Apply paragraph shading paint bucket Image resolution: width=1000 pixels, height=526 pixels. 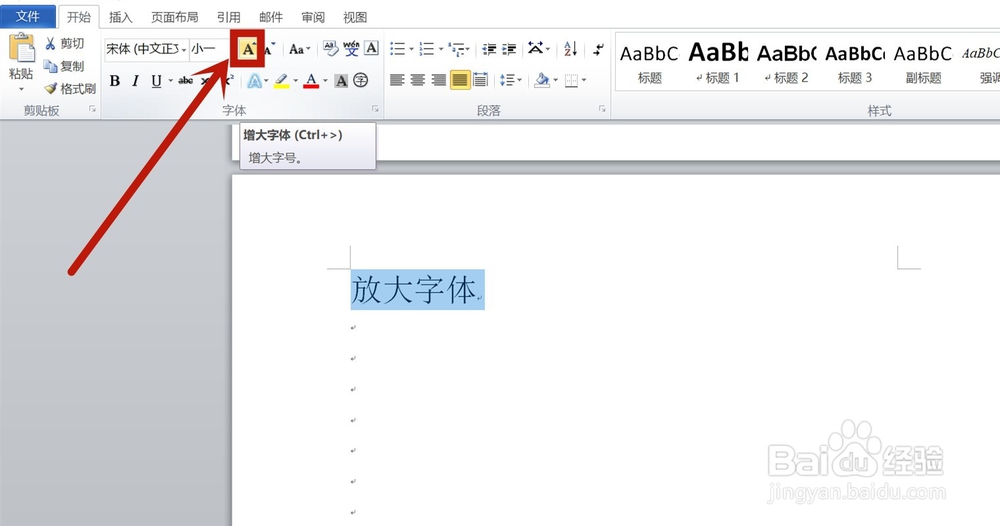(x=542, y=80)
